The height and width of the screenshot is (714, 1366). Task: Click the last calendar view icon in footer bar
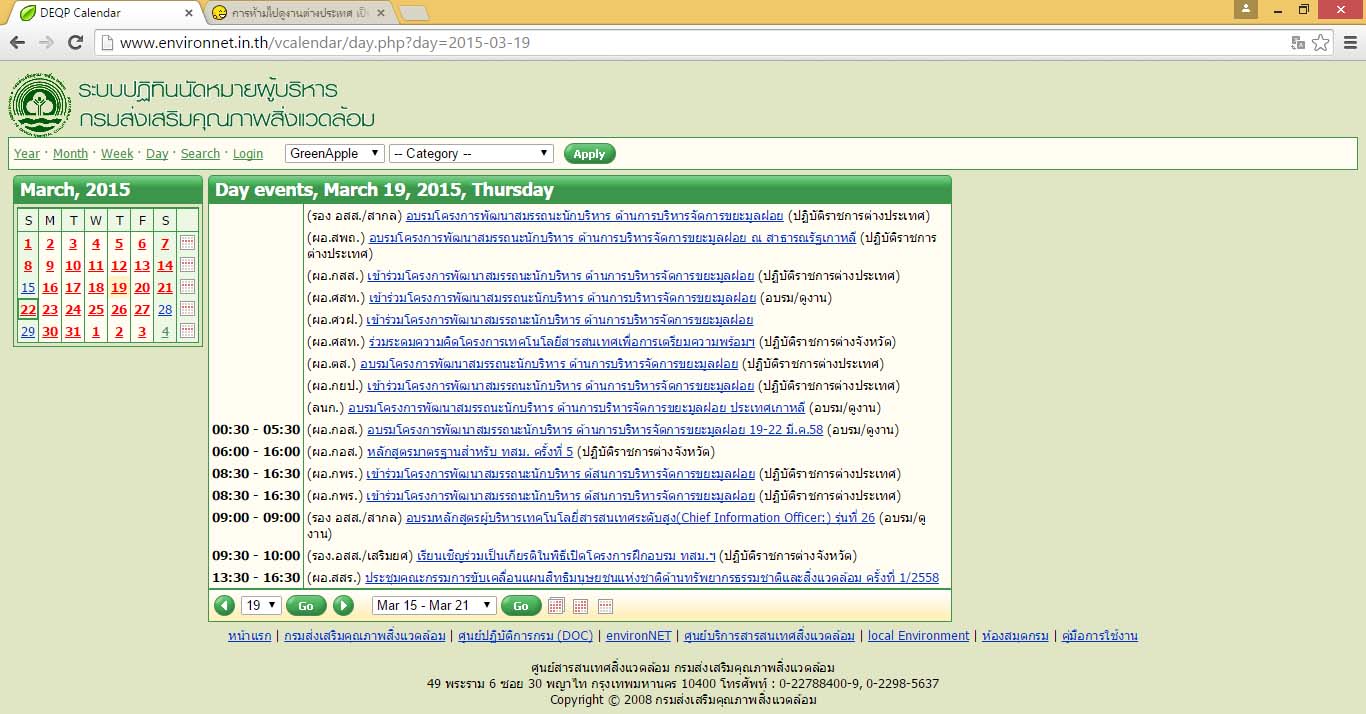[605, 605]
